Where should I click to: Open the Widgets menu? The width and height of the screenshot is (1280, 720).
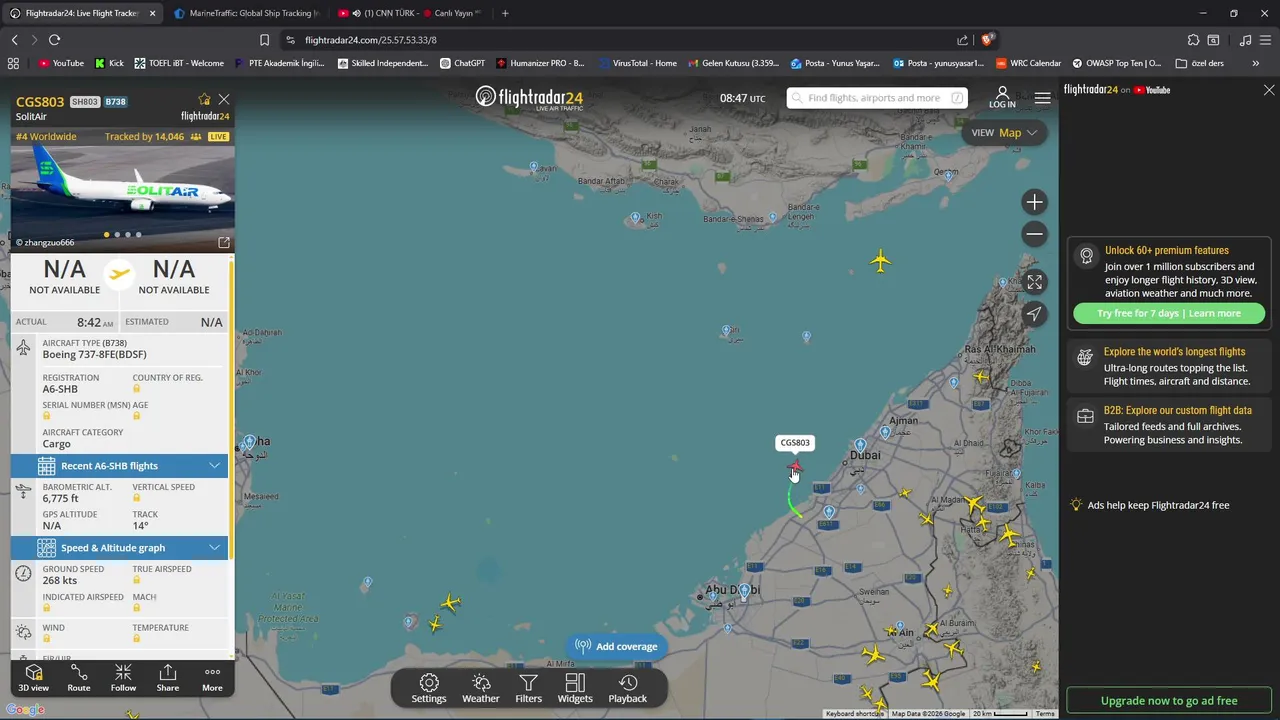[575, 688]
